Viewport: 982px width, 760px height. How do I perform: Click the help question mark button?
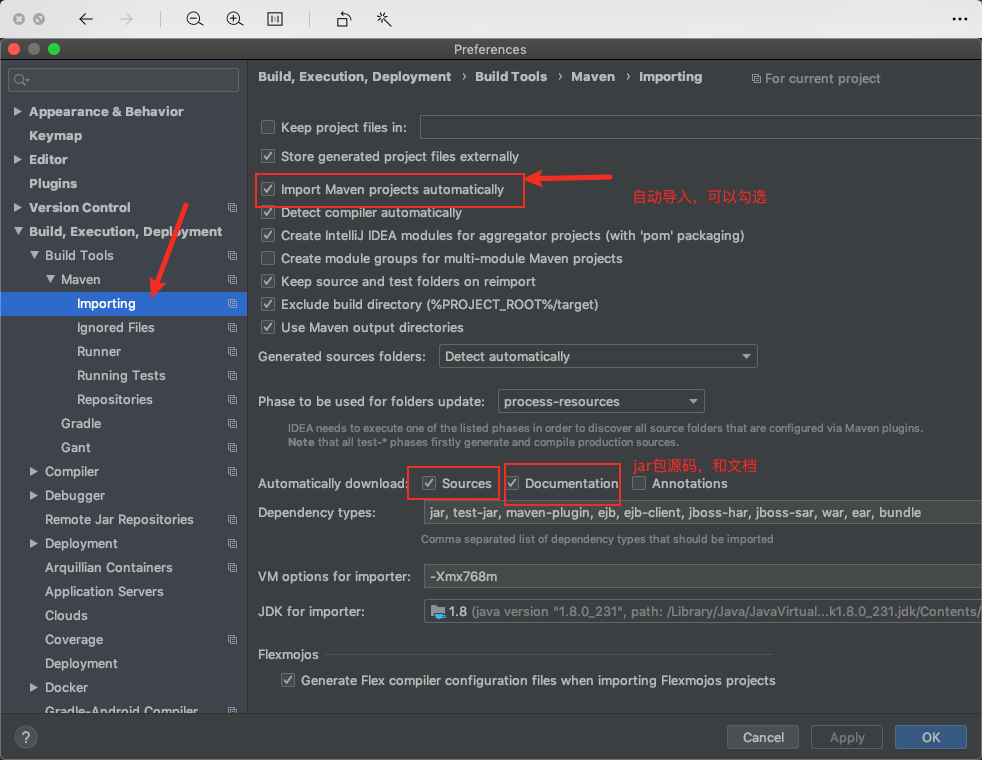(26, 737)
